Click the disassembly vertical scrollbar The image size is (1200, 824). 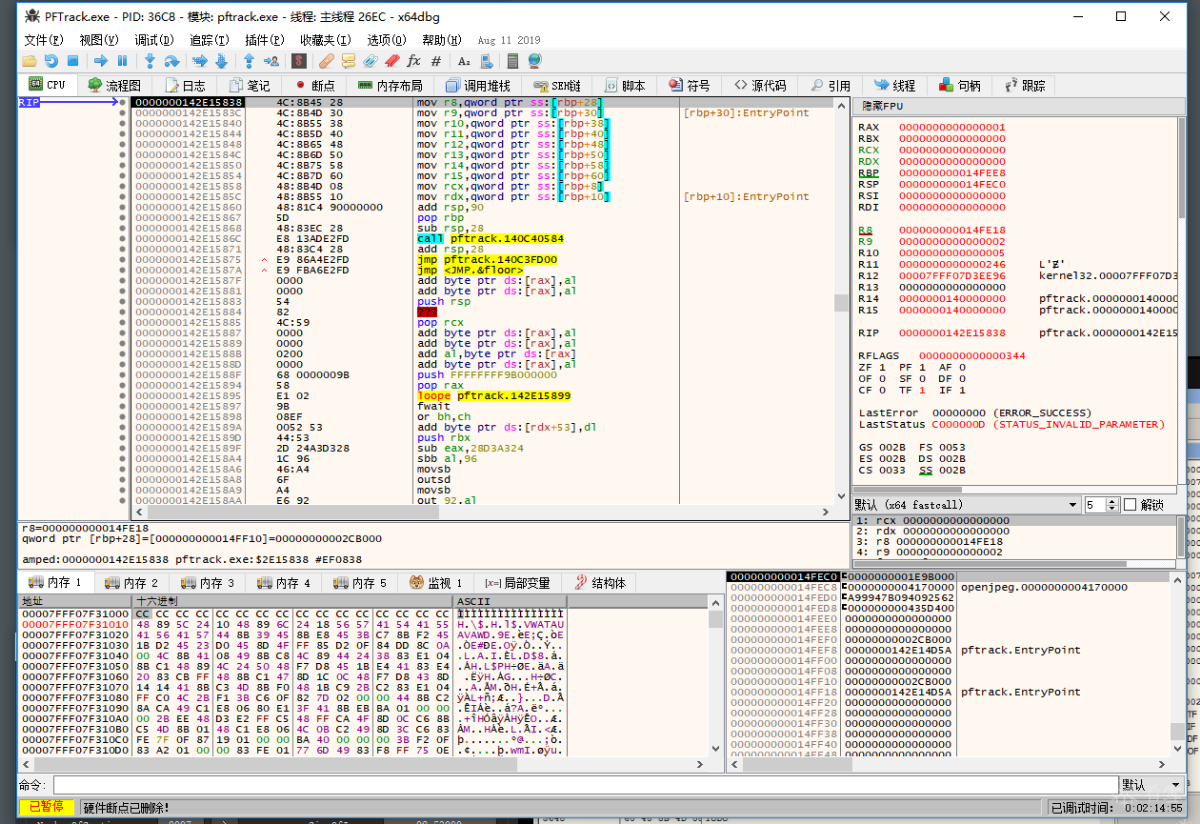click(x=842, y=300)
